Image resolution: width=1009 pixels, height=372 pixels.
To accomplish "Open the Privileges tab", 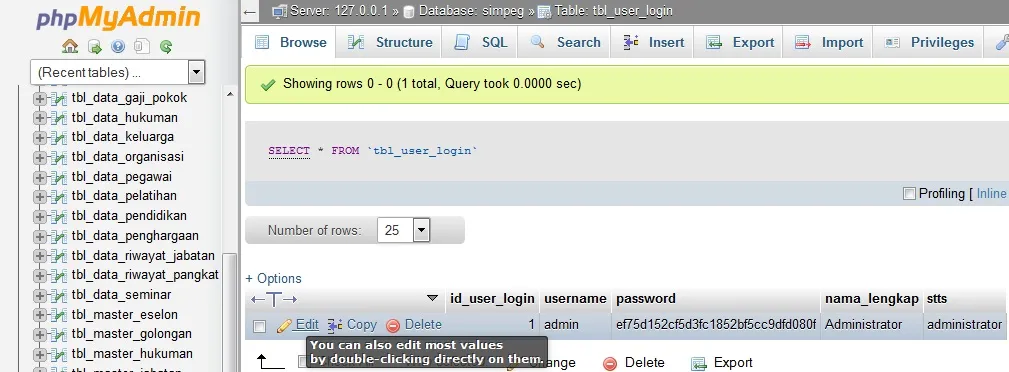I will [x=929, y=42].
